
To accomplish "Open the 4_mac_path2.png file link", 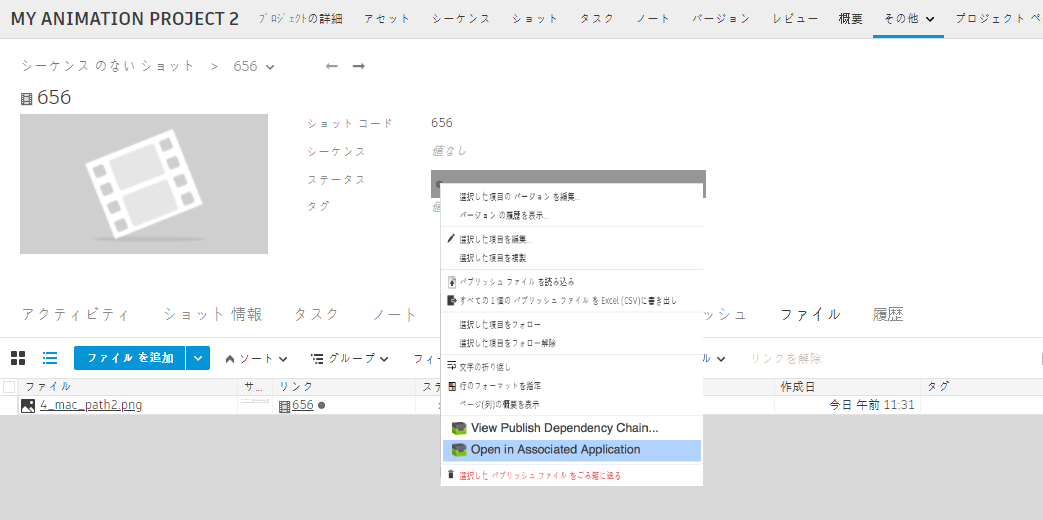I will (91, 405).
